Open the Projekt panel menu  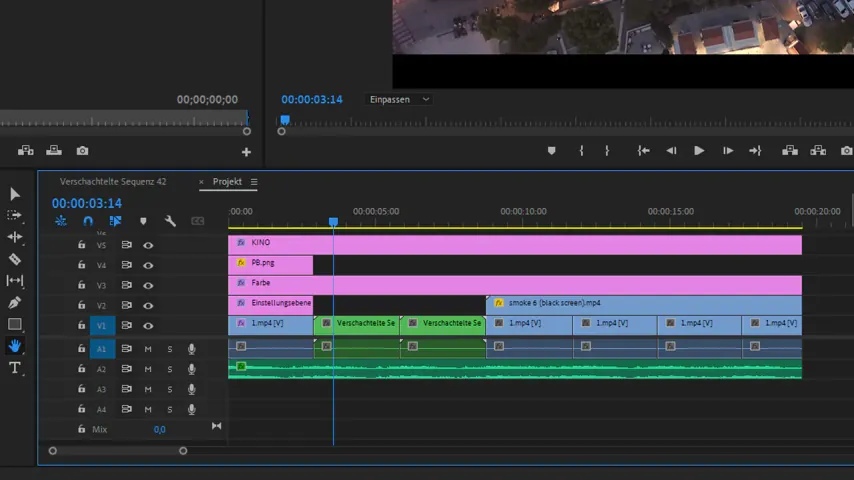[254, 182]
